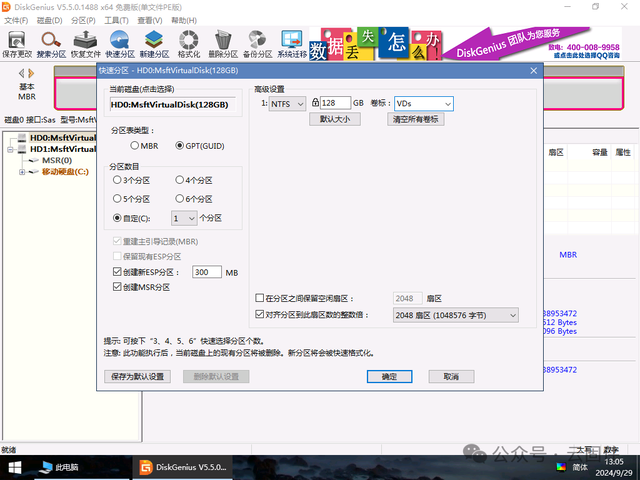Open the NTFS file system dropdown
Image resolution: width=640 pixels, height=480 pixels.
[x=287, y=104]
